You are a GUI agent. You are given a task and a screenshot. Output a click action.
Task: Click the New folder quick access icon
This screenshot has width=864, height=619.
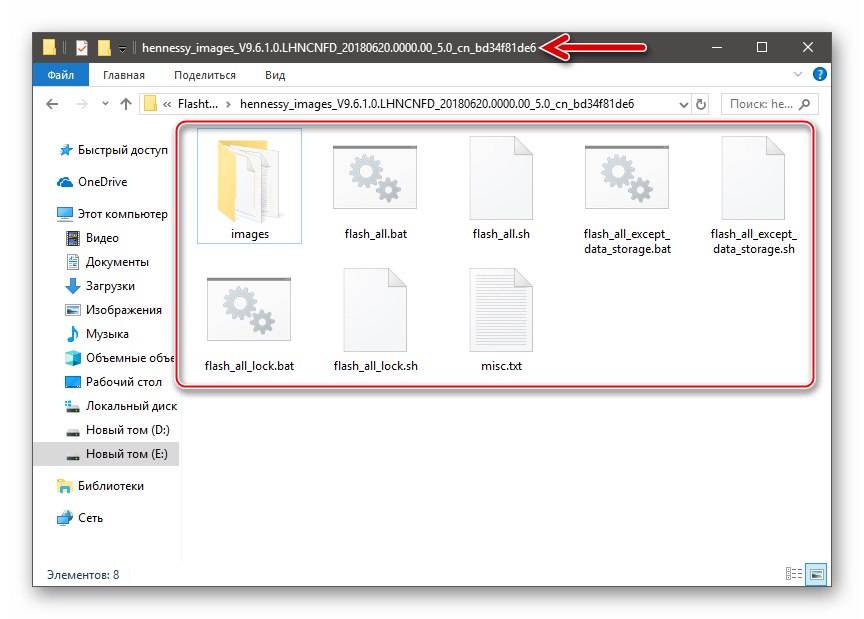pos(104,48)
